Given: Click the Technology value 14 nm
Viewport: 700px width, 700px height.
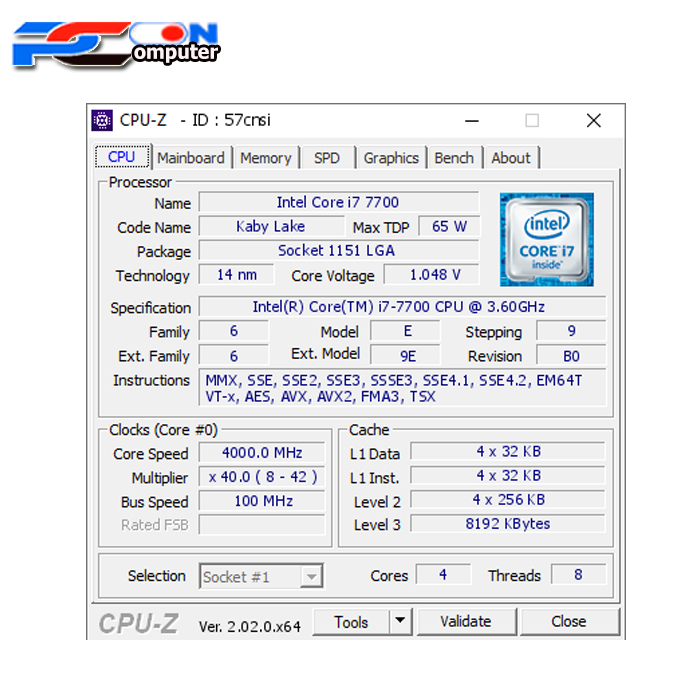Looking at the screenshot, I should click(x=236, y=275).
